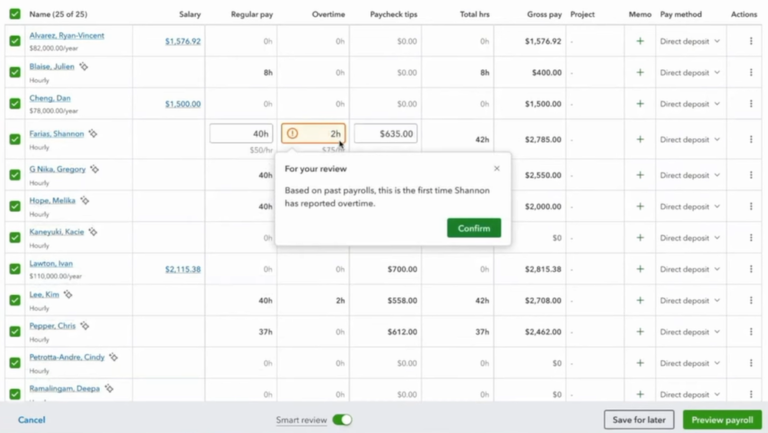The image size is (768, 433).
Task: Uncheck G Nika, Gregory row checkbox
Action: coord(15,175)
